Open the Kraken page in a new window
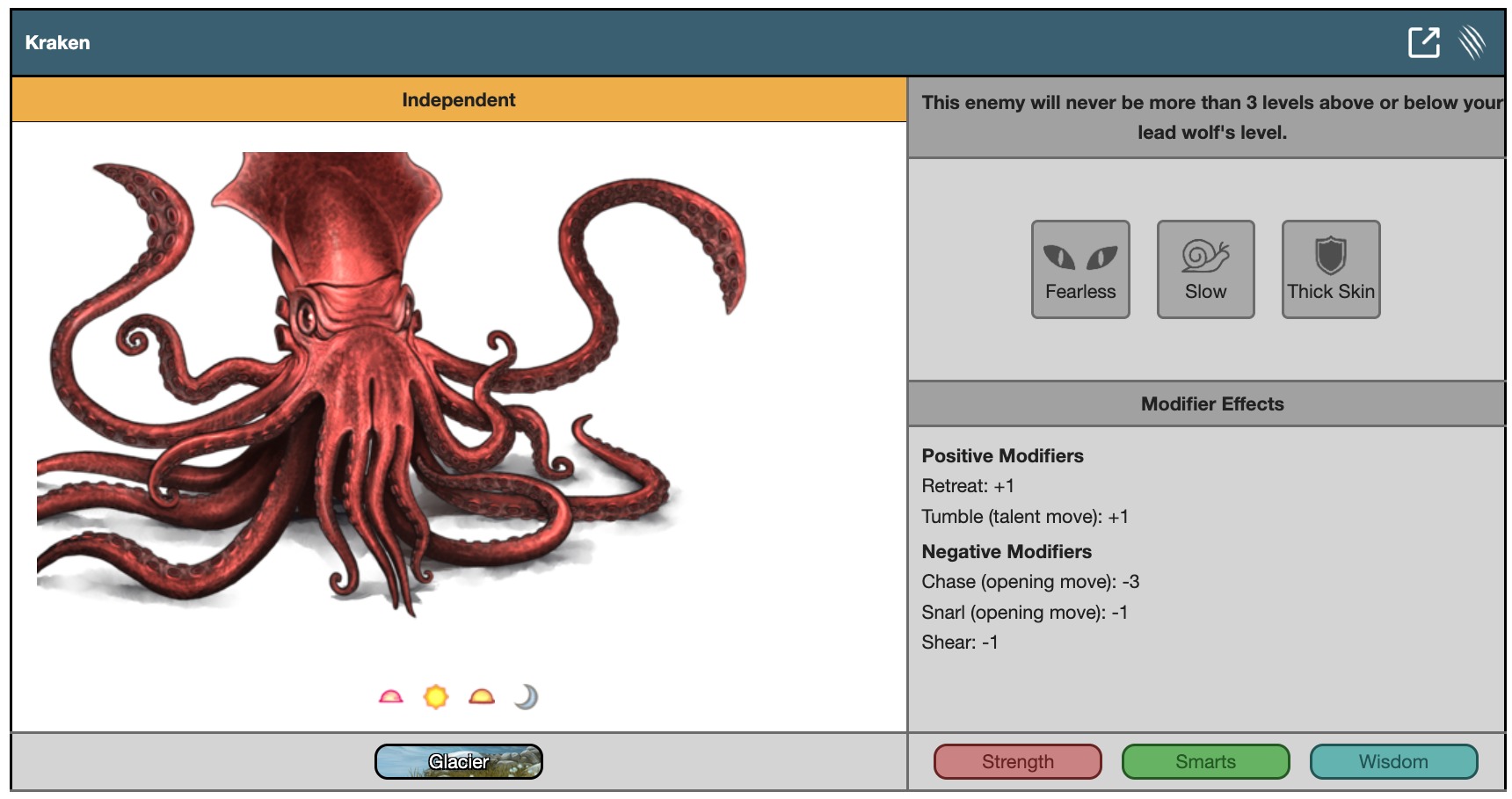The height and width of the screenshot is (799, 1512). tap(1423, 42)
